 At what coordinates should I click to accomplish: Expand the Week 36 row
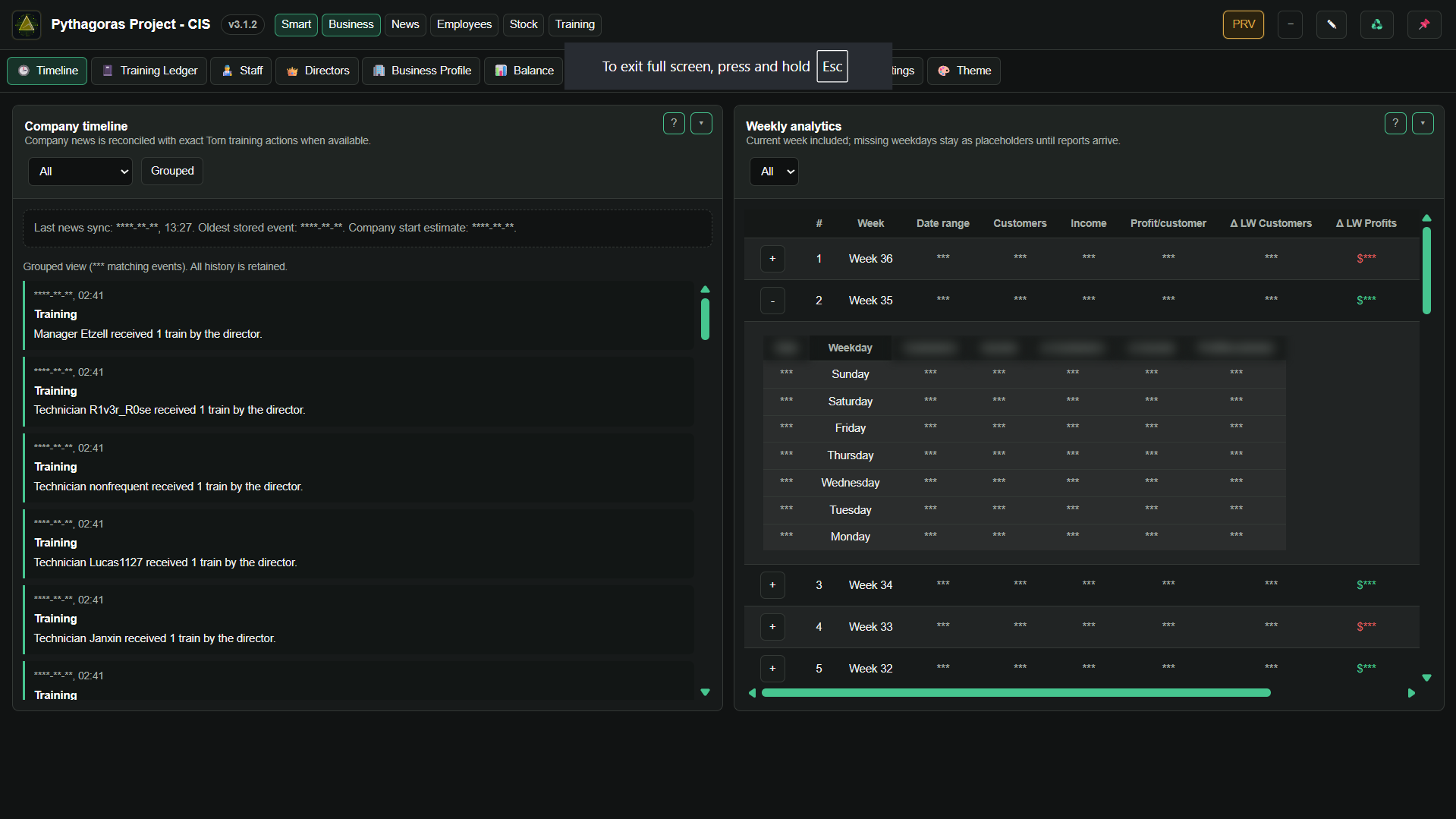772,259
